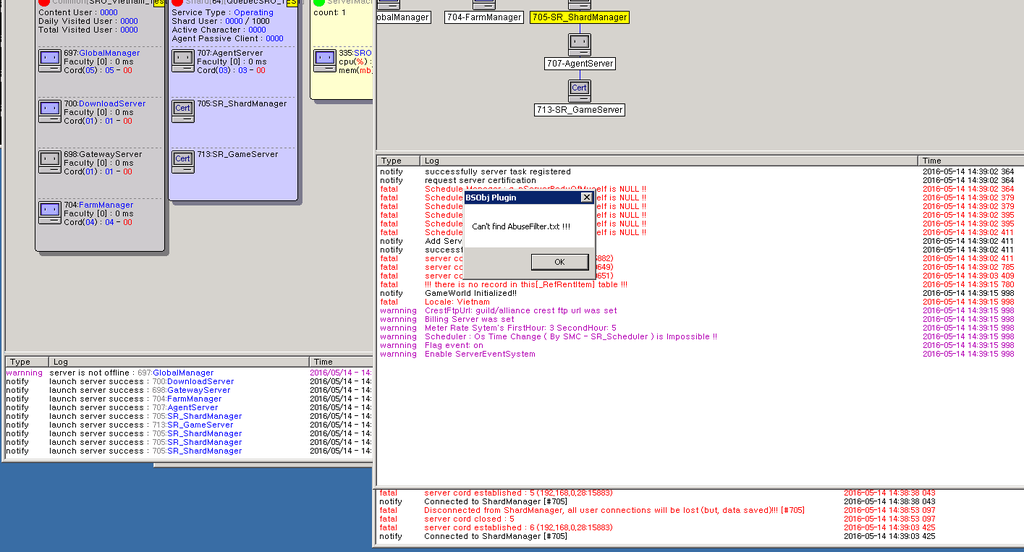Select the 698 GatewayServer computer icon

coord(50,162)
